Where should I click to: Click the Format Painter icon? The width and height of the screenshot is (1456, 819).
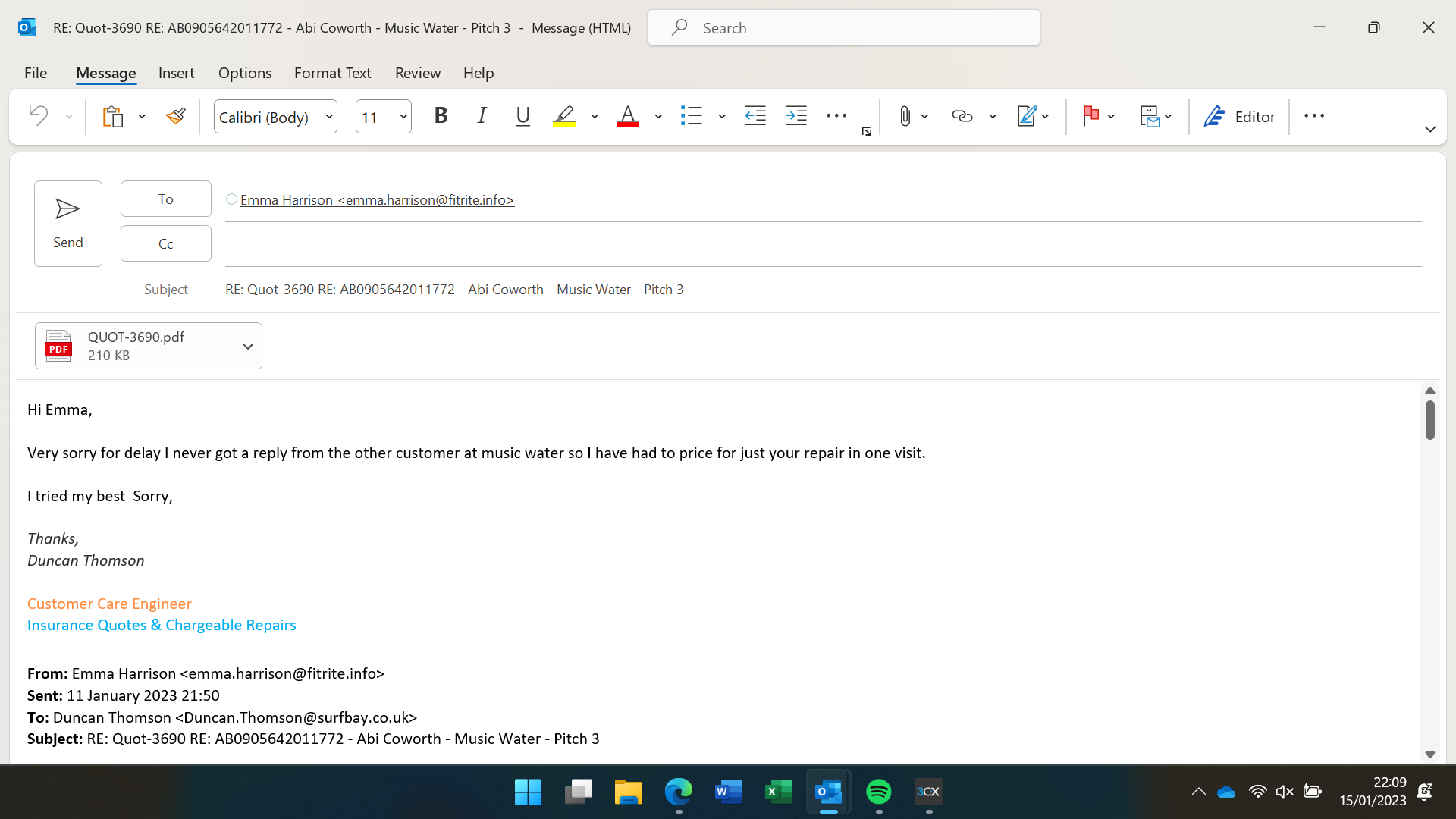[x=175, y=117]
